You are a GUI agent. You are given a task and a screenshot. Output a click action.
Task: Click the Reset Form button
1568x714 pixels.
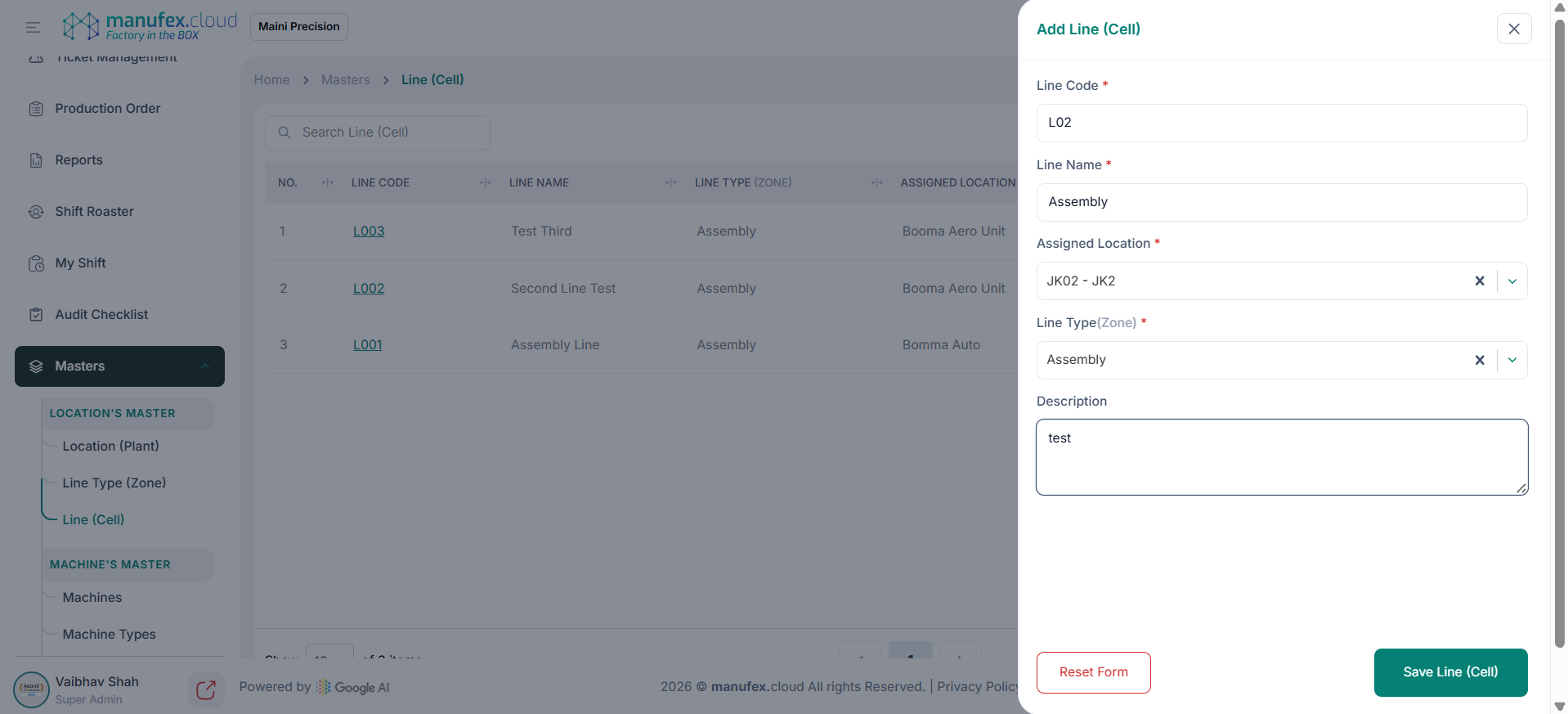tap(1093, 672)
